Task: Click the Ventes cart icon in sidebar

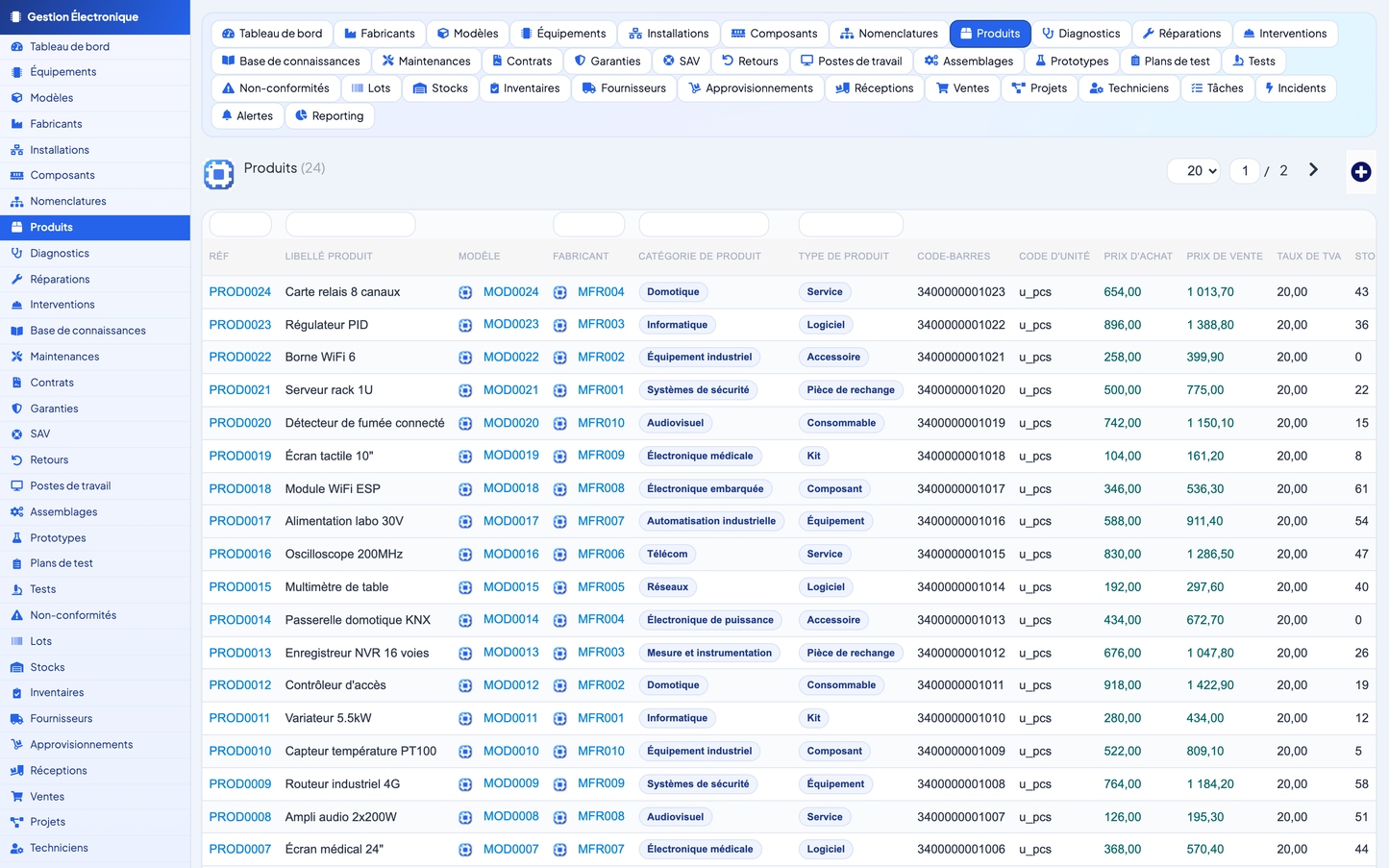Action: (x=16, y=797)
